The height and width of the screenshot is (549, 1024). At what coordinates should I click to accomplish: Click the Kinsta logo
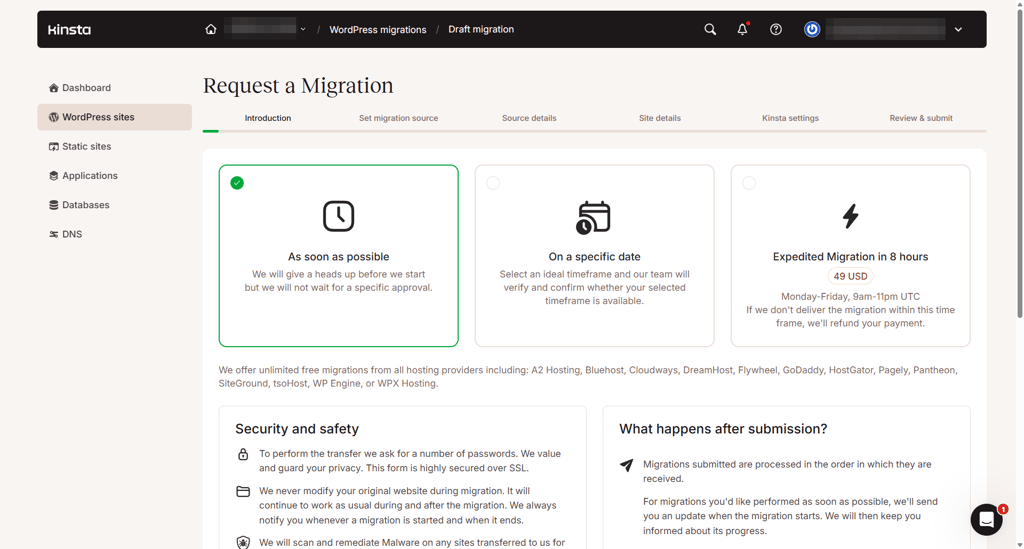69,29
